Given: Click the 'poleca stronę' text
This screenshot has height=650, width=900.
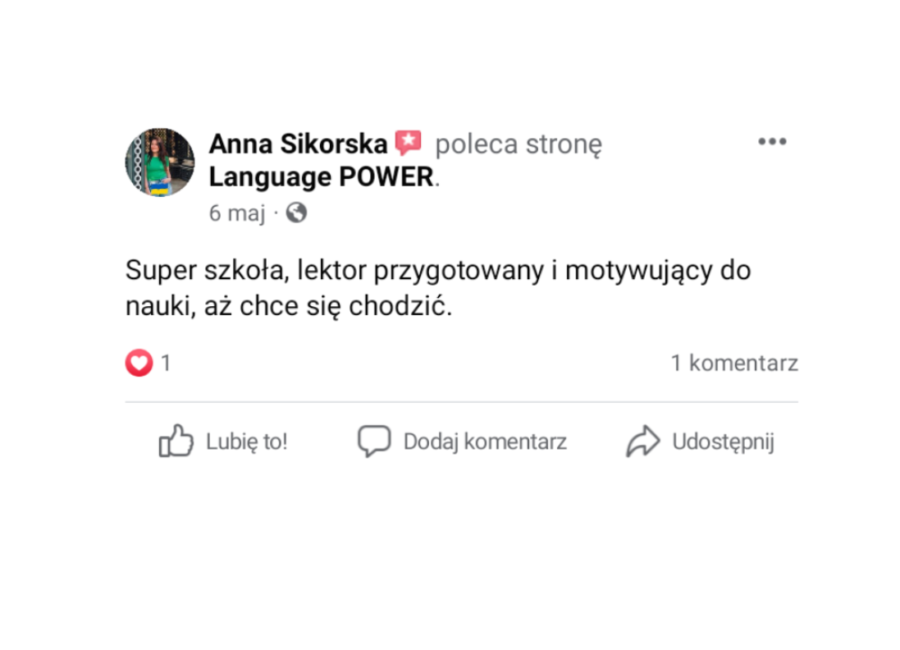Looking at the screenshot, I should click(x=518, y=145).
